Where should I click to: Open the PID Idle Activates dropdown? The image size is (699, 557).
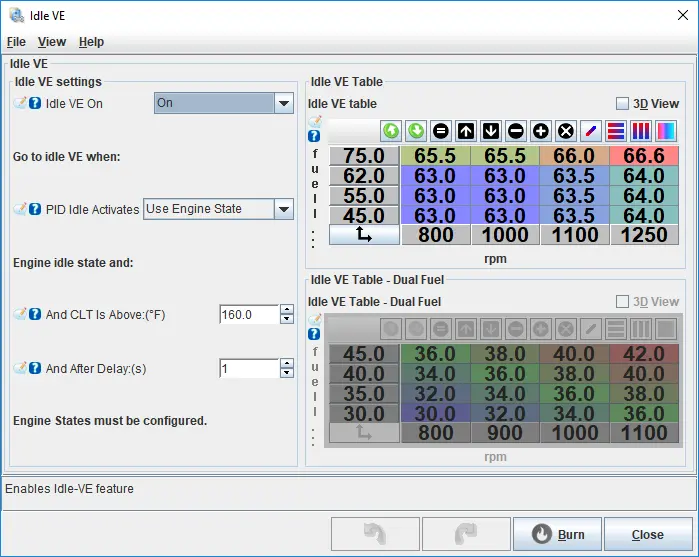[x=284, y=209]
